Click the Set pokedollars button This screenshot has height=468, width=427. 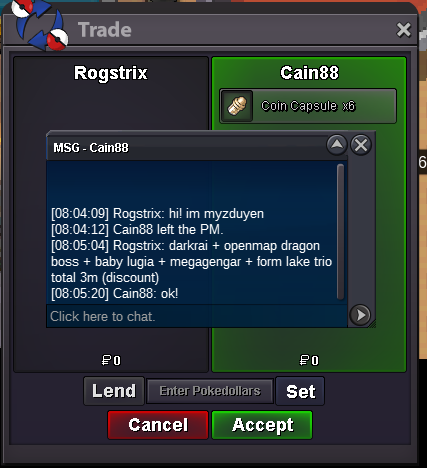tap(300, 391)
